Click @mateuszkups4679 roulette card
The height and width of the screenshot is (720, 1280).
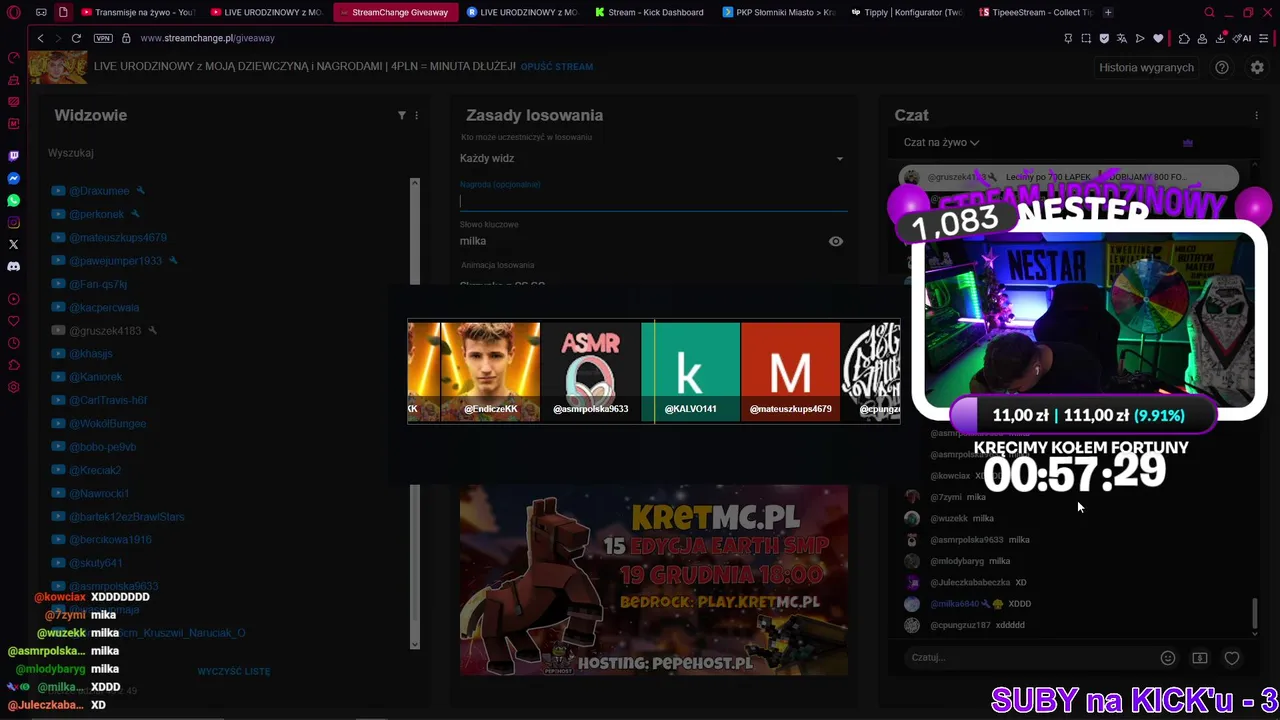[790, 372]
